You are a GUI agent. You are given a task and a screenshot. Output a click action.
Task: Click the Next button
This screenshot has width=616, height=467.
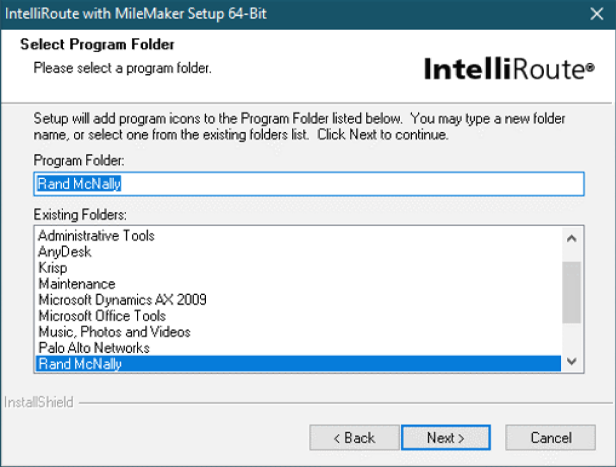point(446,437)
